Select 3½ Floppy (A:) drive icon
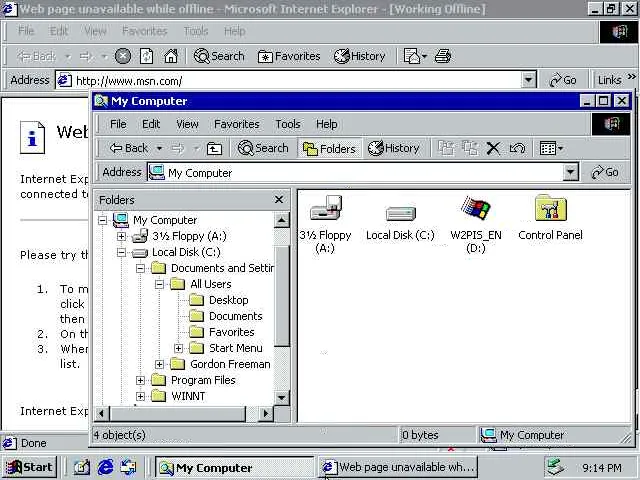Screen dimensions: 640x480 (x=325, y=224)
